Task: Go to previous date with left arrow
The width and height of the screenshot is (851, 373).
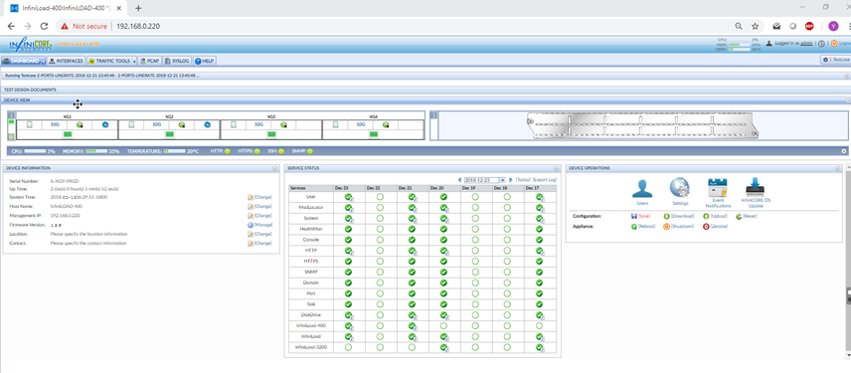Action: [460, 179]
